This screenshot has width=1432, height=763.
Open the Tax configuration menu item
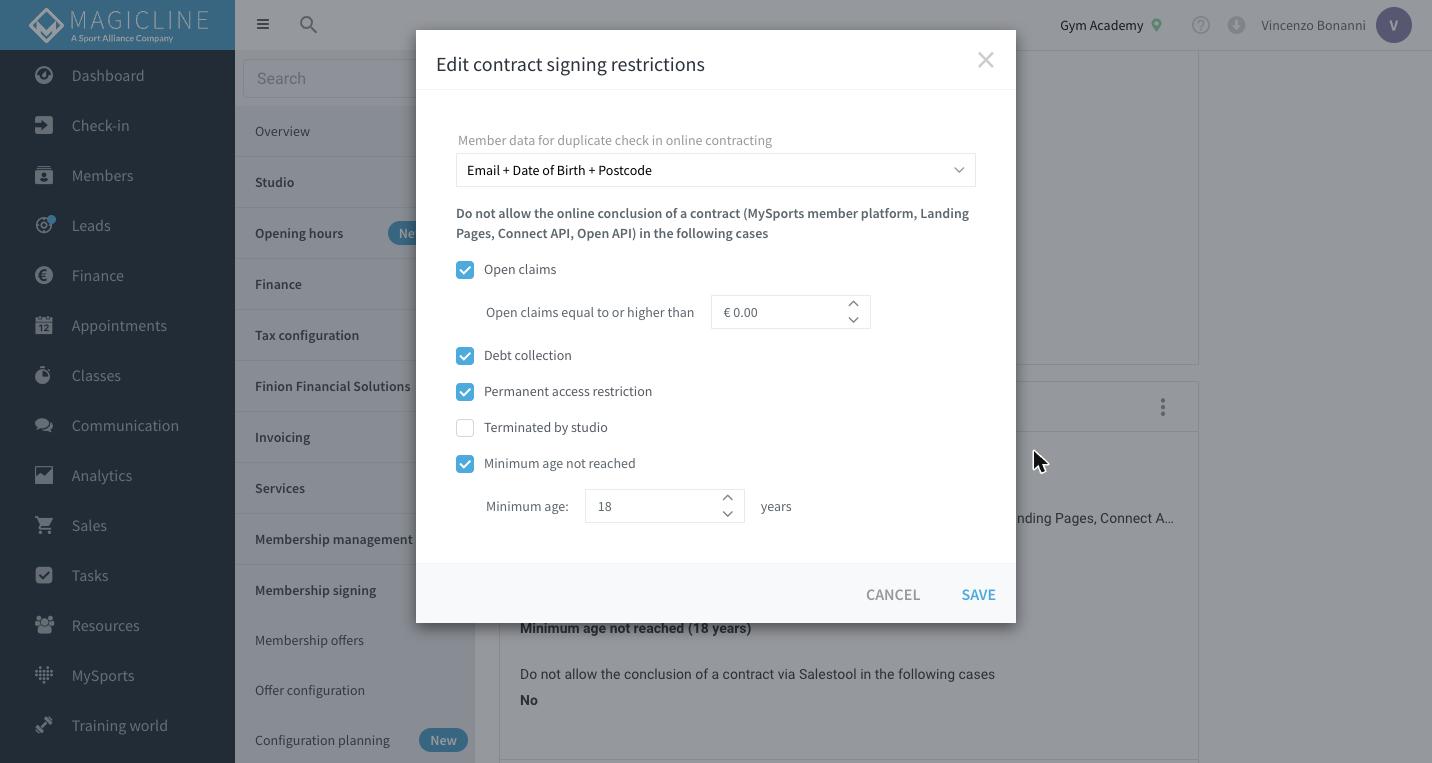point(307,335)
